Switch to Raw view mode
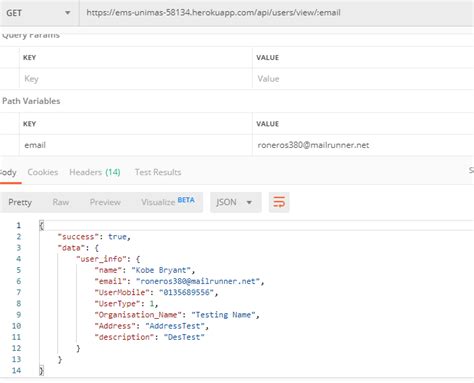 [x=61, y=202]
